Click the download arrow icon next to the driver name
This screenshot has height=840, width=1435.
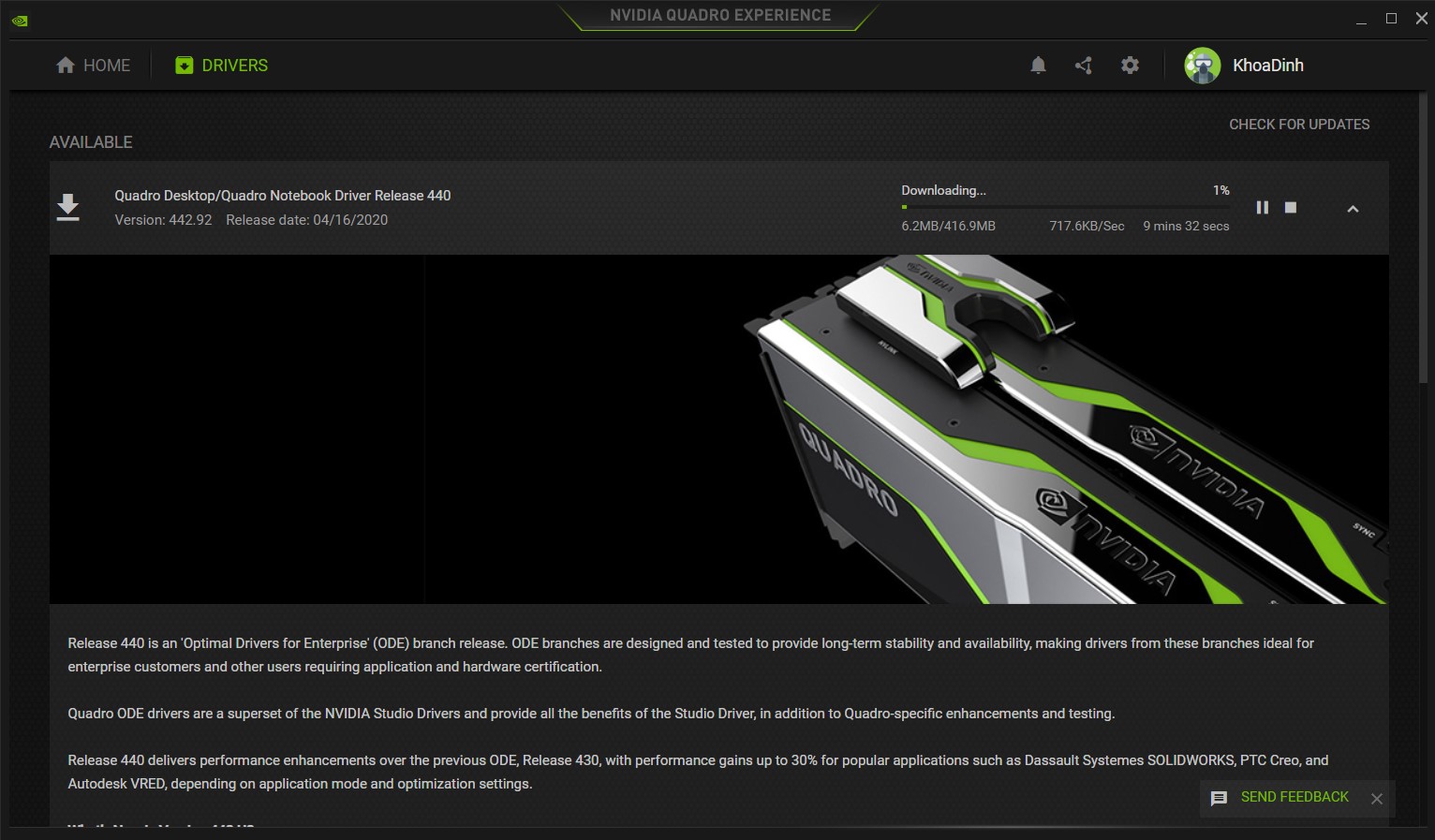point(68,206)
